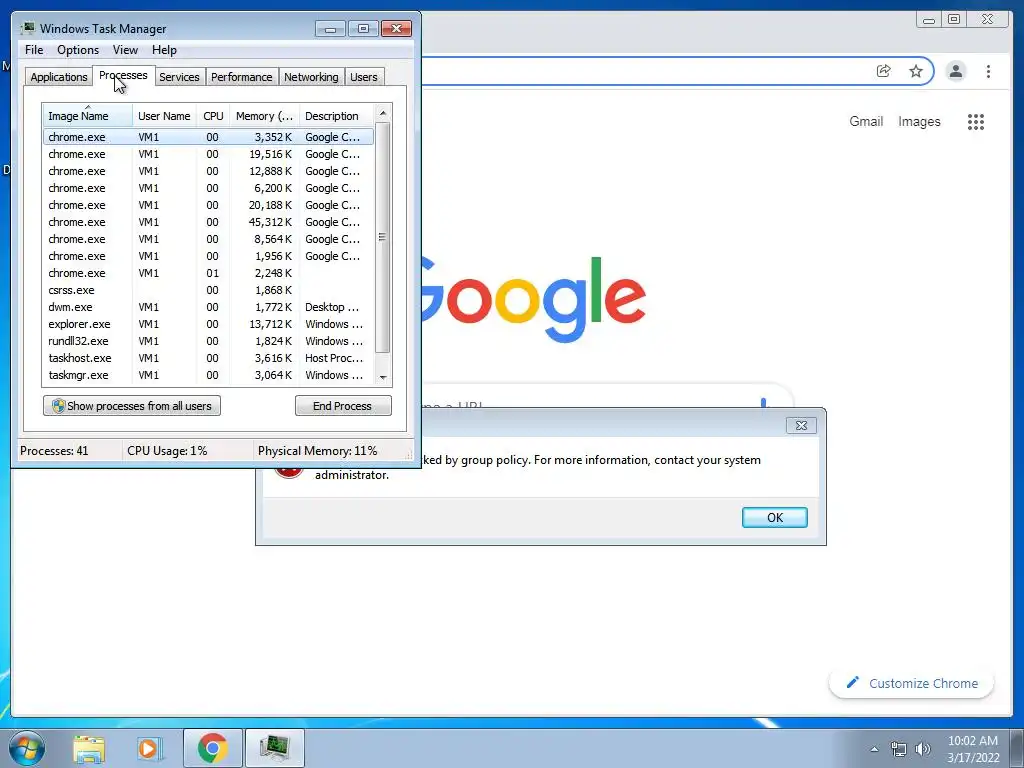Open network tray icon

pos(899,749)
